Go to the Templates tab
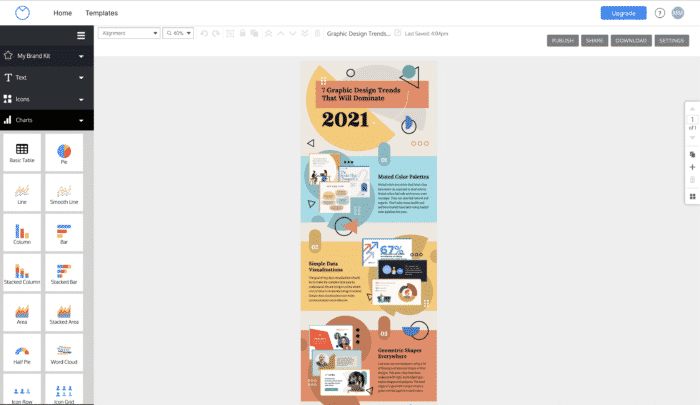Screen dimensions: 700x405 (101, 13)
